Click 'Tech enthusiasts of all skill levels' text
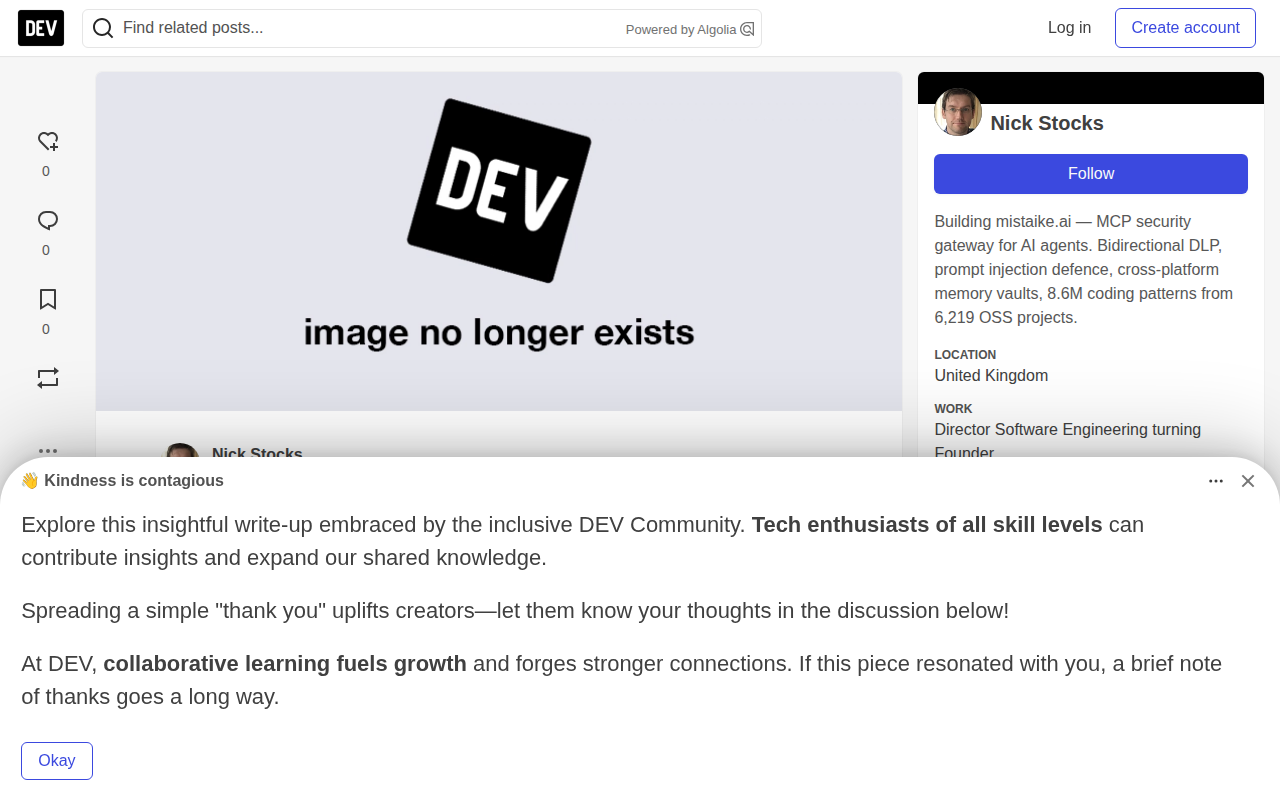This screenshot has height=800, width=1280. click(x=927, y=525)
